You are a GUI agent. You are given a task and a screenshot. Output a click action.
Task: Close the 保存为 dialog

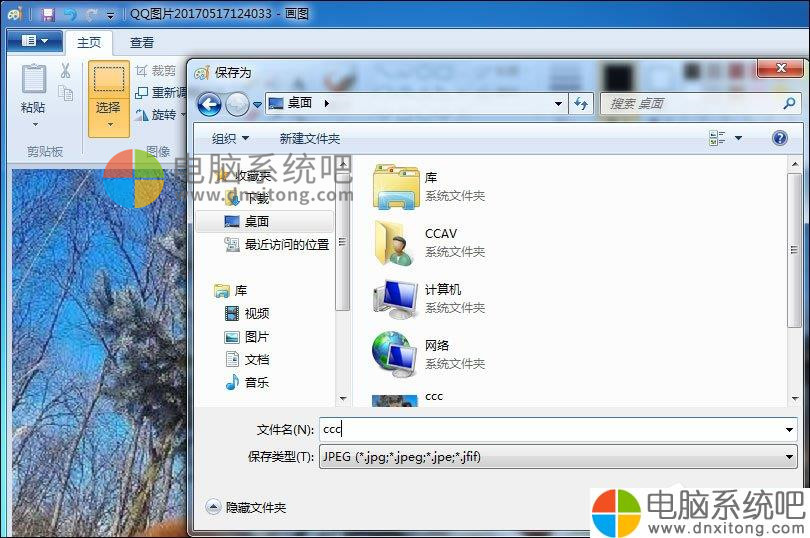point(781,68)
